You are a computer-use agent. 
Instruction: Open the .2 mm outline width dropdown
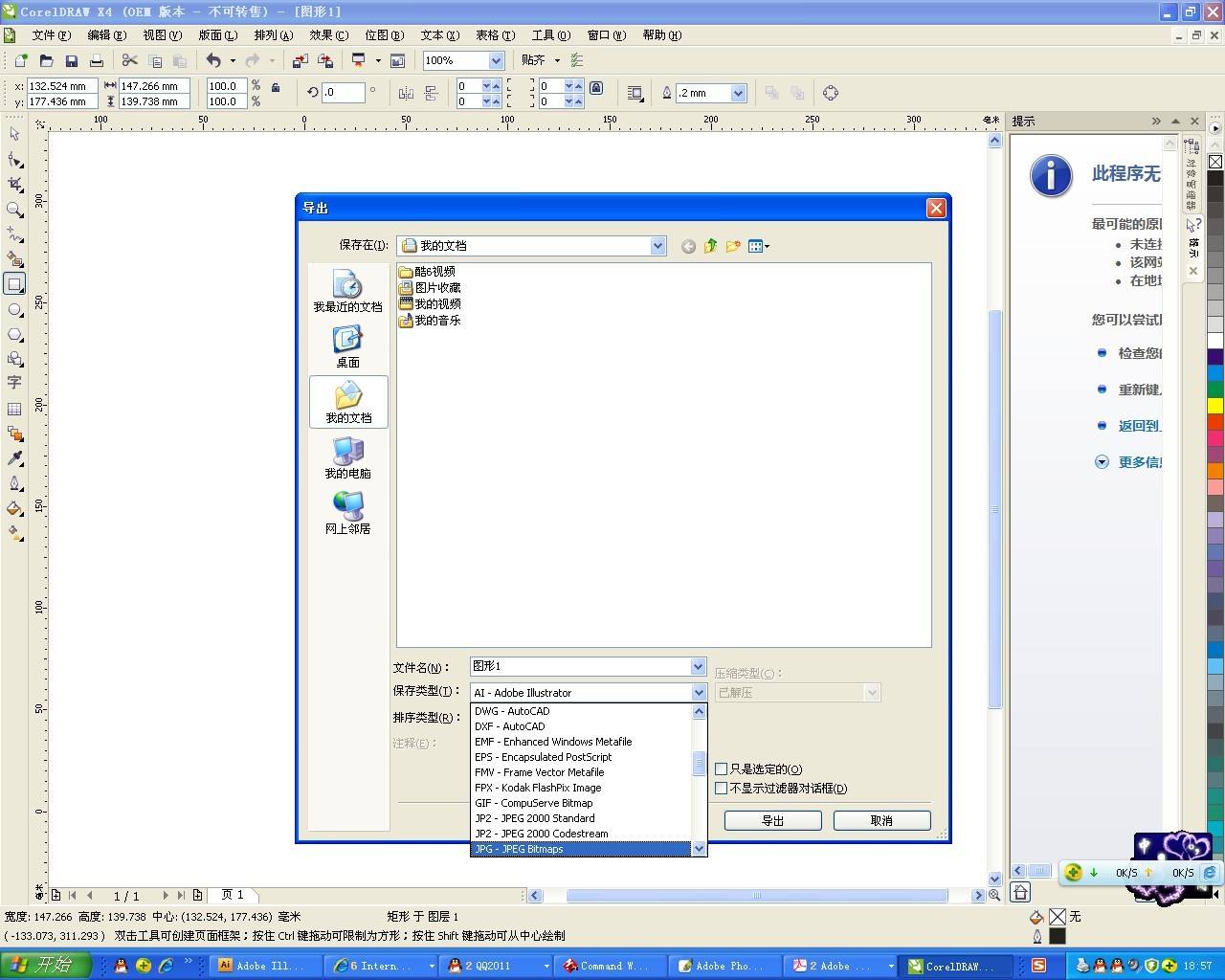click(x=738, y=93)
